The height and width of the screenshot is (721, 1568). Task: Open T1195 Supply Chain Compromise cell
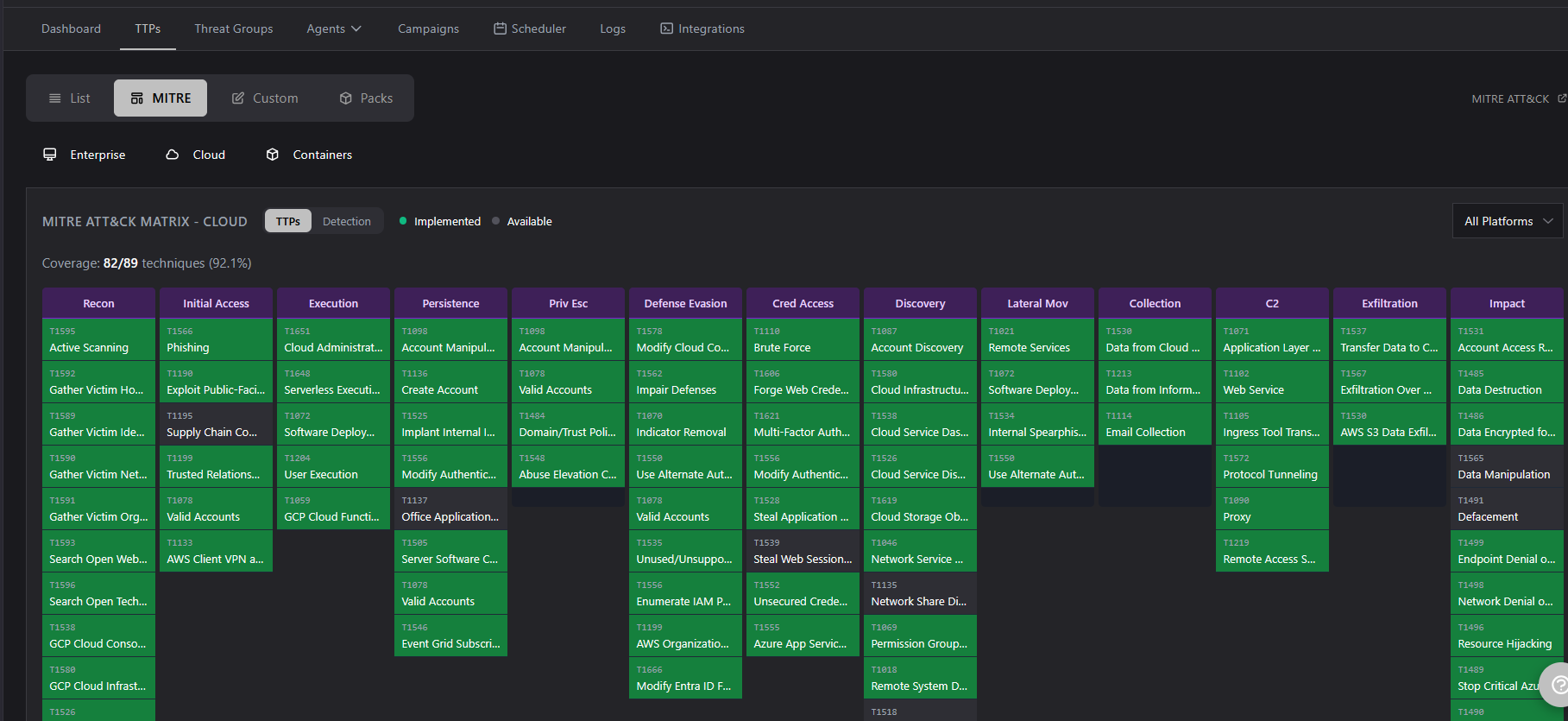coord(216,424)
